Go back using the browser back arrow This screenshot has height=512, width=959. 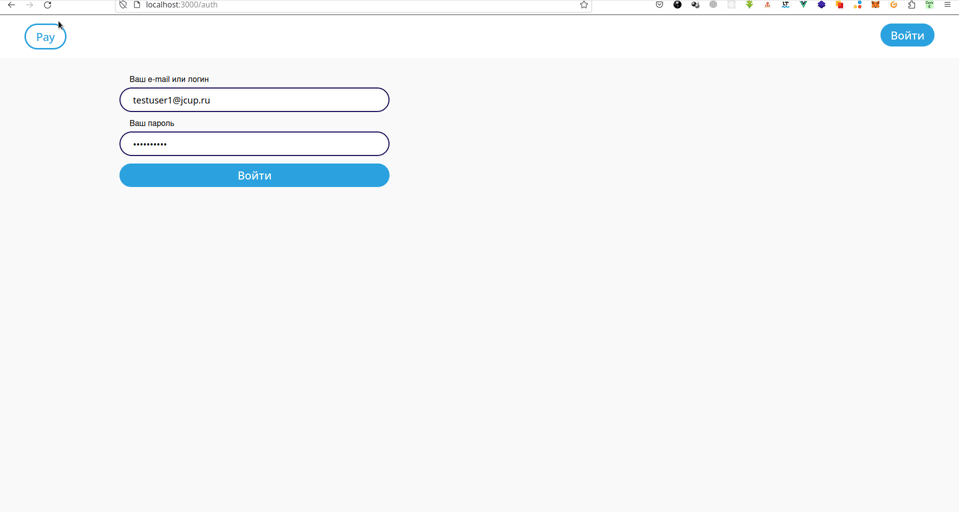click(x=11, y=5)
